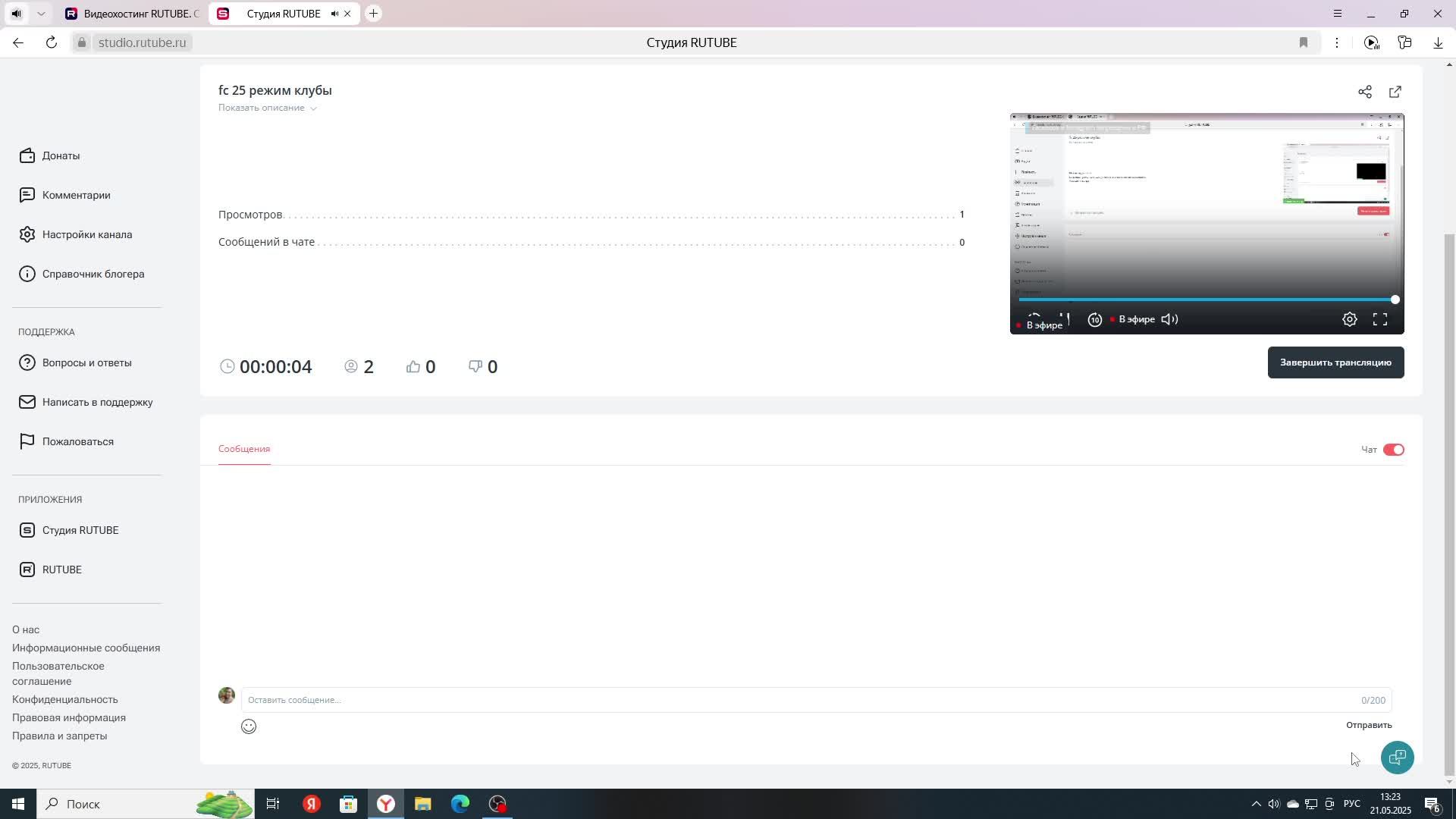Open RUTUBE app link in sidebar
The width and height of the screenshot is (1456, 819).
(x=51, y=570)
